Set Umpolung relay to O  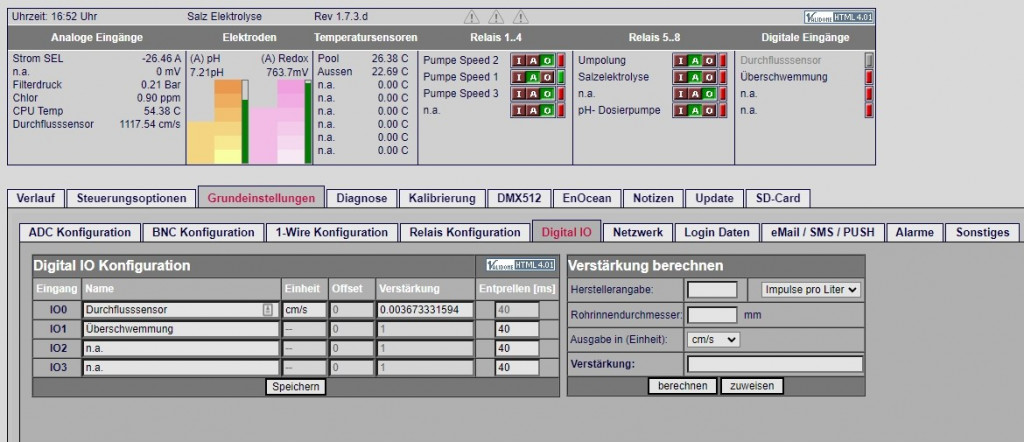click(x=710, y=61)
